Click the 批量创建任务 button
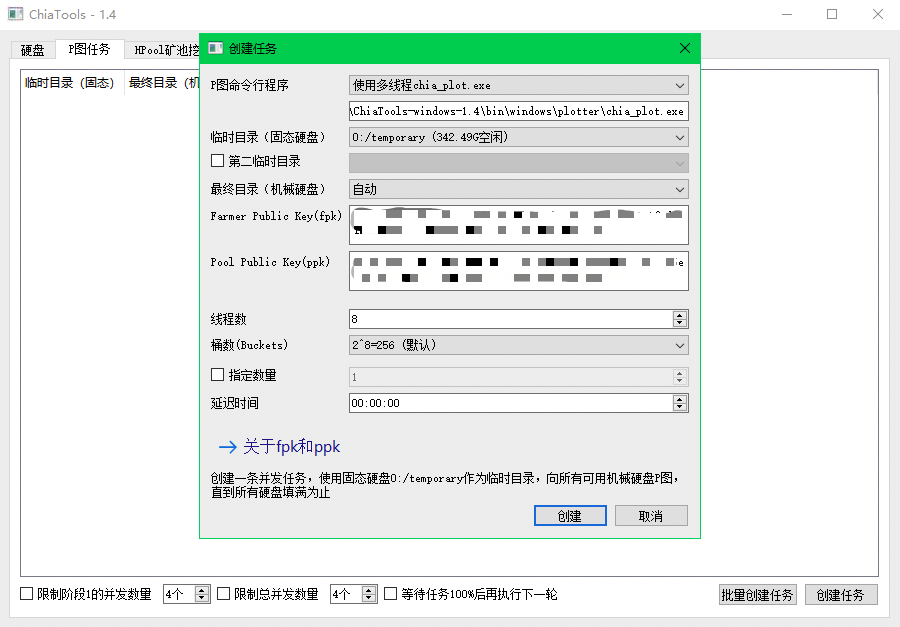Image resolution: width=900 pixels, height=627 pixels. 758,595
